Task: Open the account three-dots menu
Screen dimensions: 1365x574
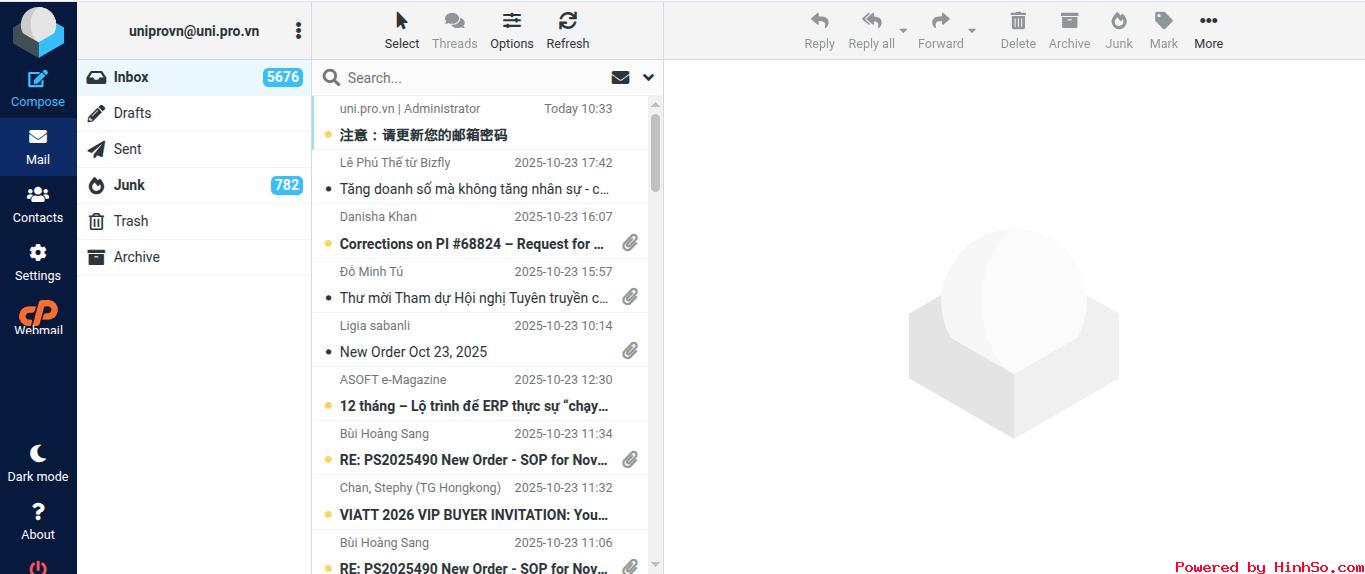Action: 298,31
